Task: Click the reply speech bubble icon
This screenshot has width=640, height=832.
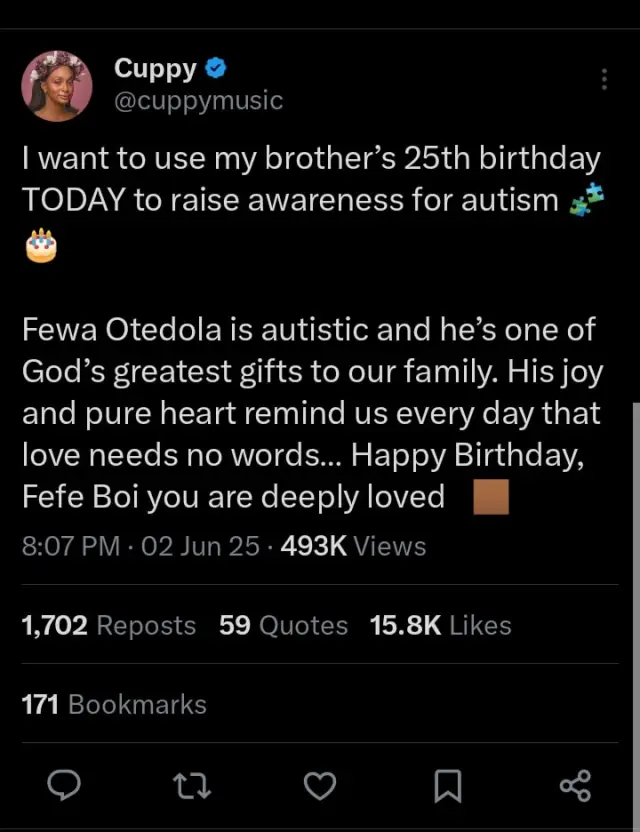Action: (x=64, y=786)
